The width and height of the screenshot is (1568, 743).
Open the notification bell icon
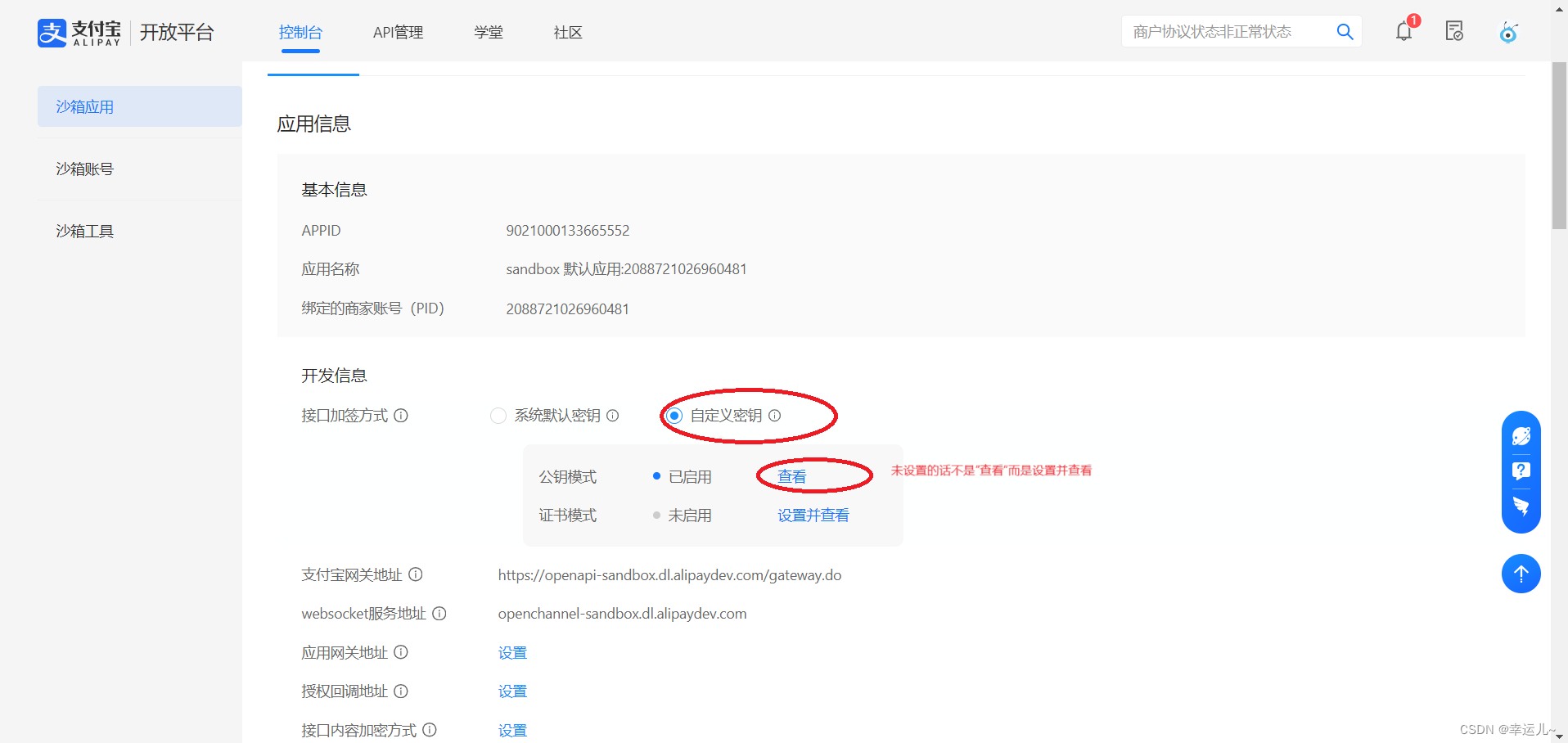coord(1404,32)
